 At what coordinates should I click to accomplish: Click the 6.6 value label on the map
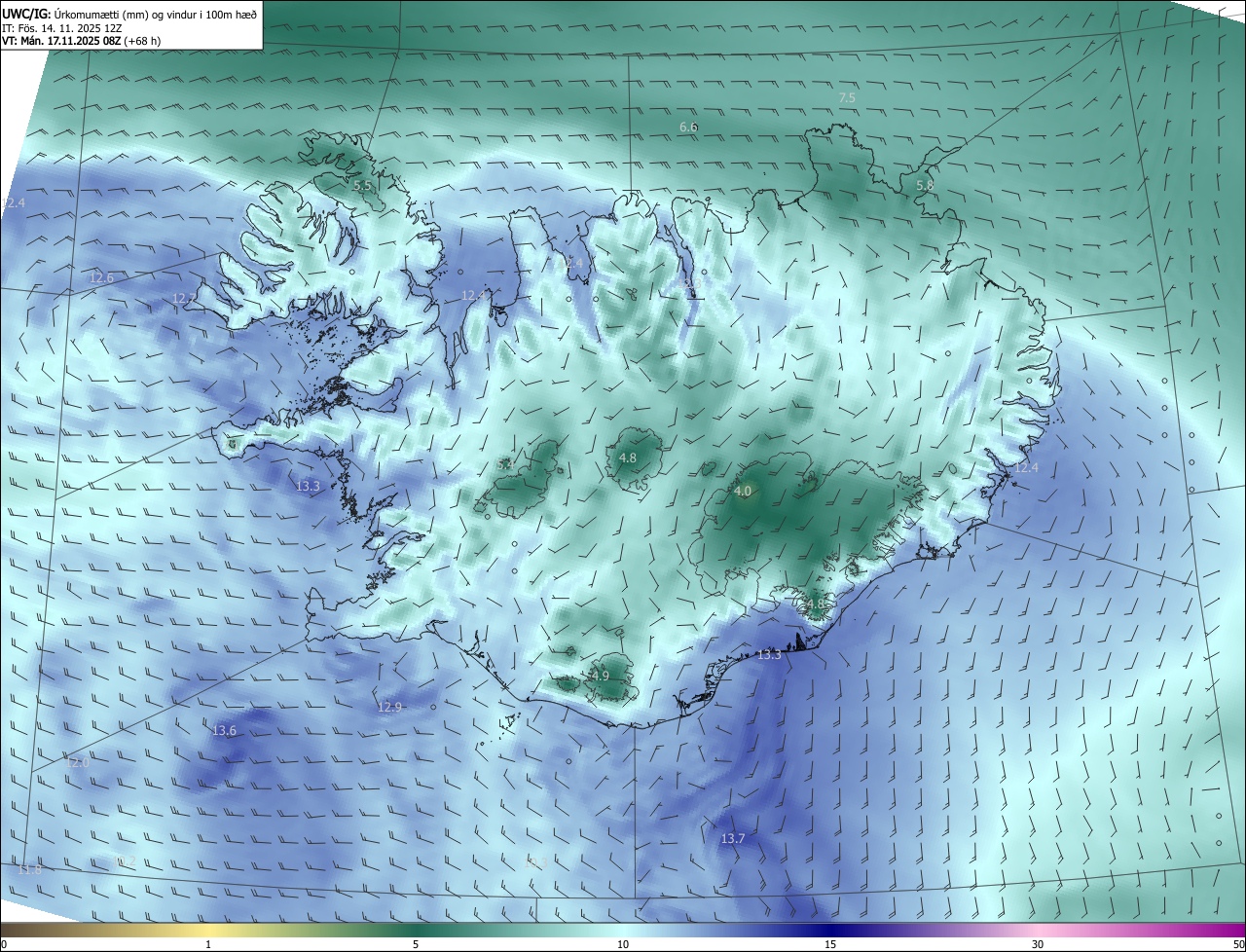[688, 128]
